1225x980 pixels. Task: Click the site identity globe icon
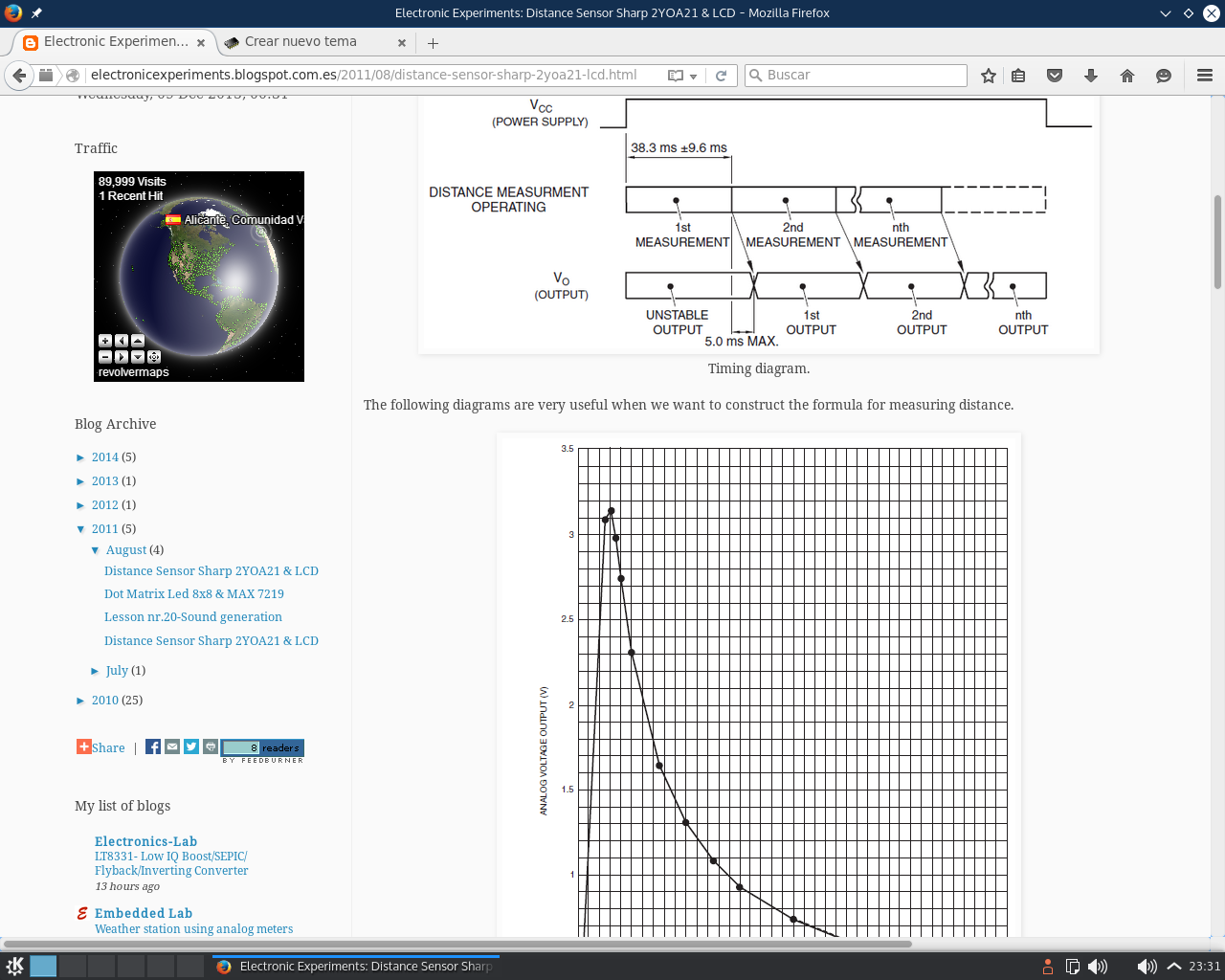tap(73, 76)
